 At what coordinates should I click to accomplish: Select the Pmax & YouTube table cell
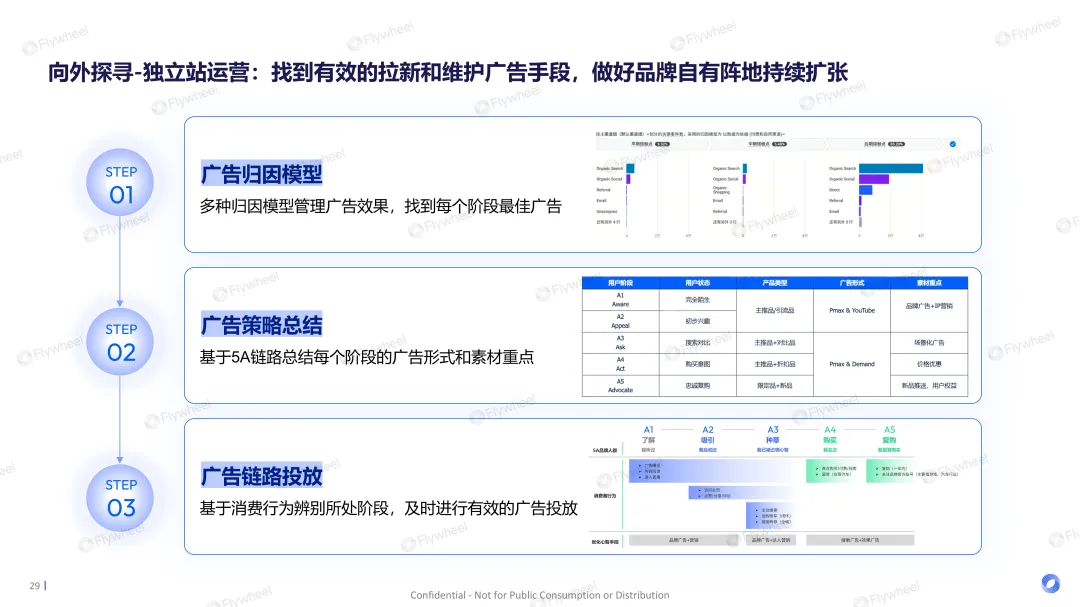coord(851,310)
